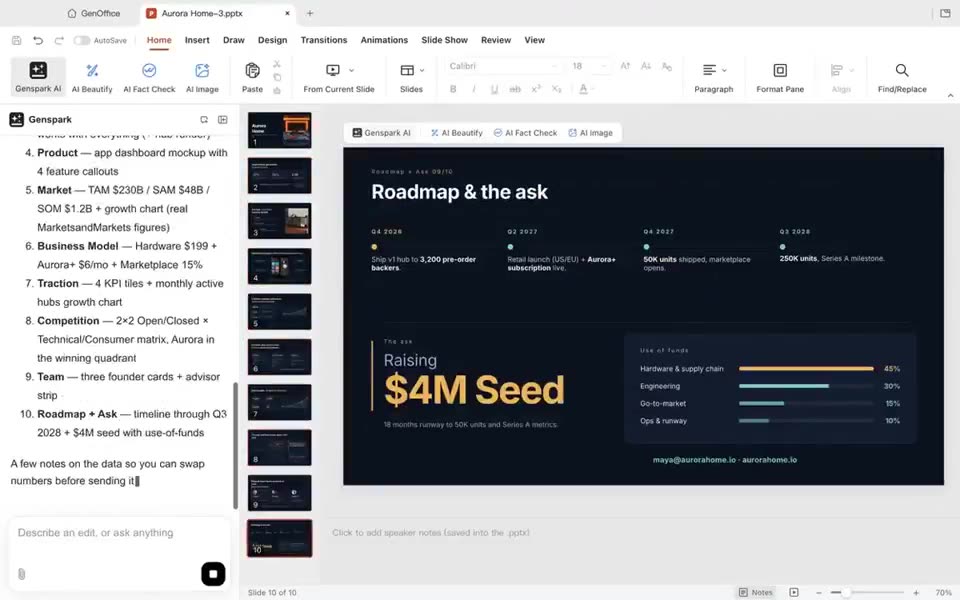Launch AI Fact Check in the ribbon
This screenshot has width=960, height=600.
click(149, 77)
